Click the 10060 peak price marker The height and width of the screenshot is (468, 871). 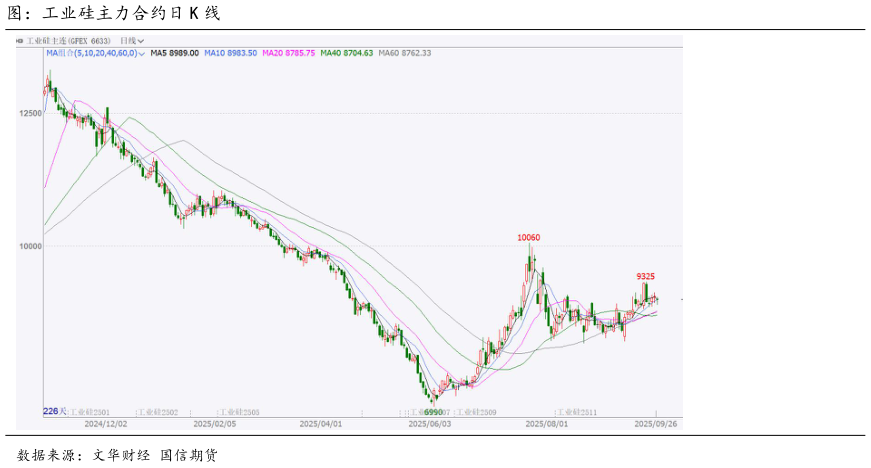pyautogui.click(x=528, y=238)
